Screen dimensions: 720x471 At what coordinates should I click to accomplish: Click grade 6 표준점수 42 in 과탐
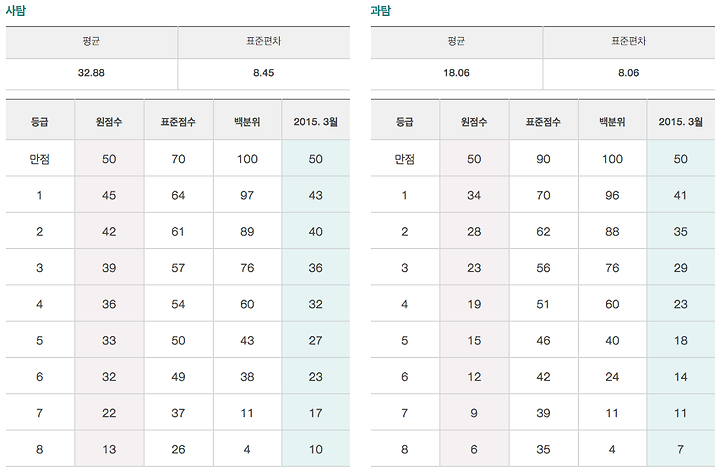(543, 377)
